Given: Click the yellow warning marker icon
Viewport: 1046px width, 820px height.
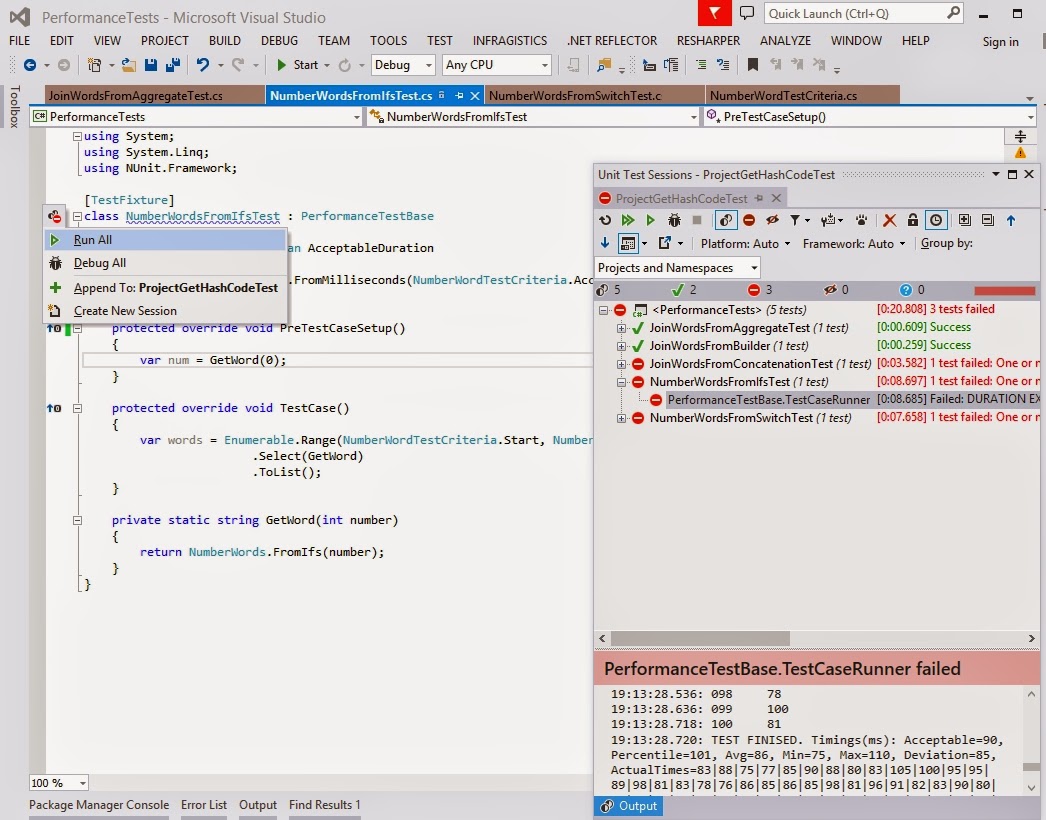Looking at the screenshot, I should tap(1021, 153).
